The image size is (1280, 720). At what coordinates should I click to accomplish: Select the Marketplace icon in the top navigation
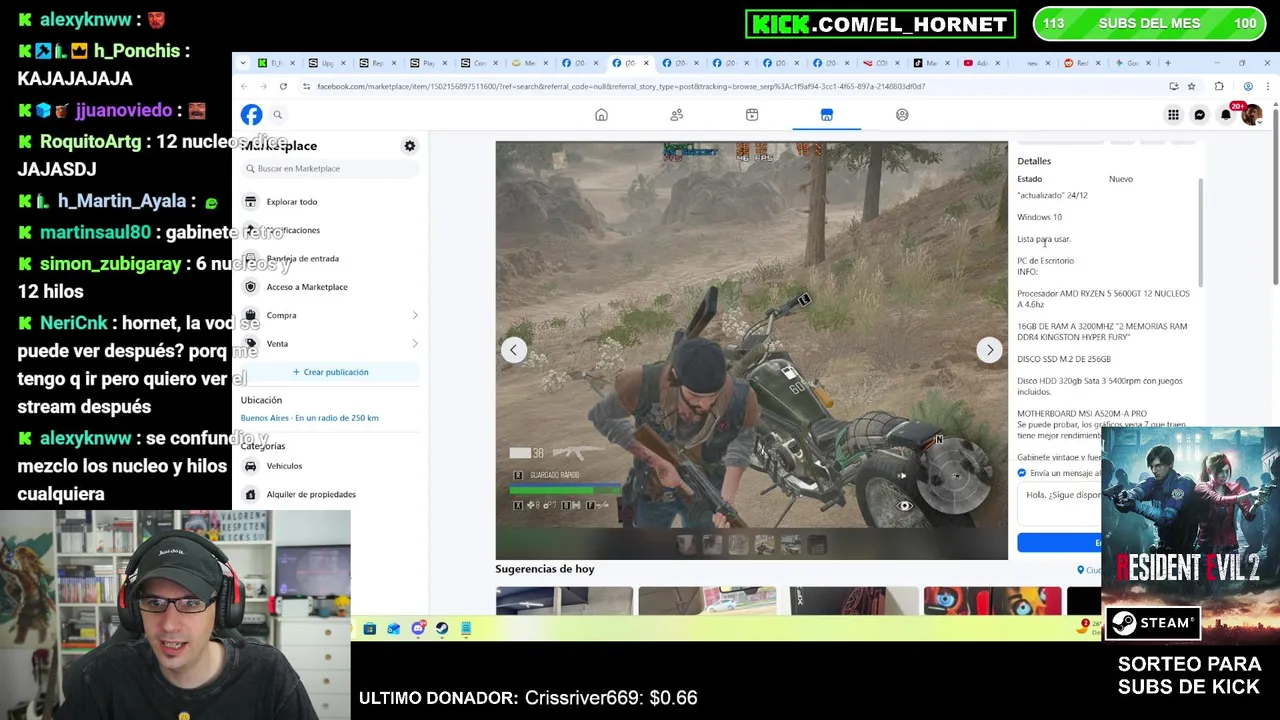click(827, 115)
